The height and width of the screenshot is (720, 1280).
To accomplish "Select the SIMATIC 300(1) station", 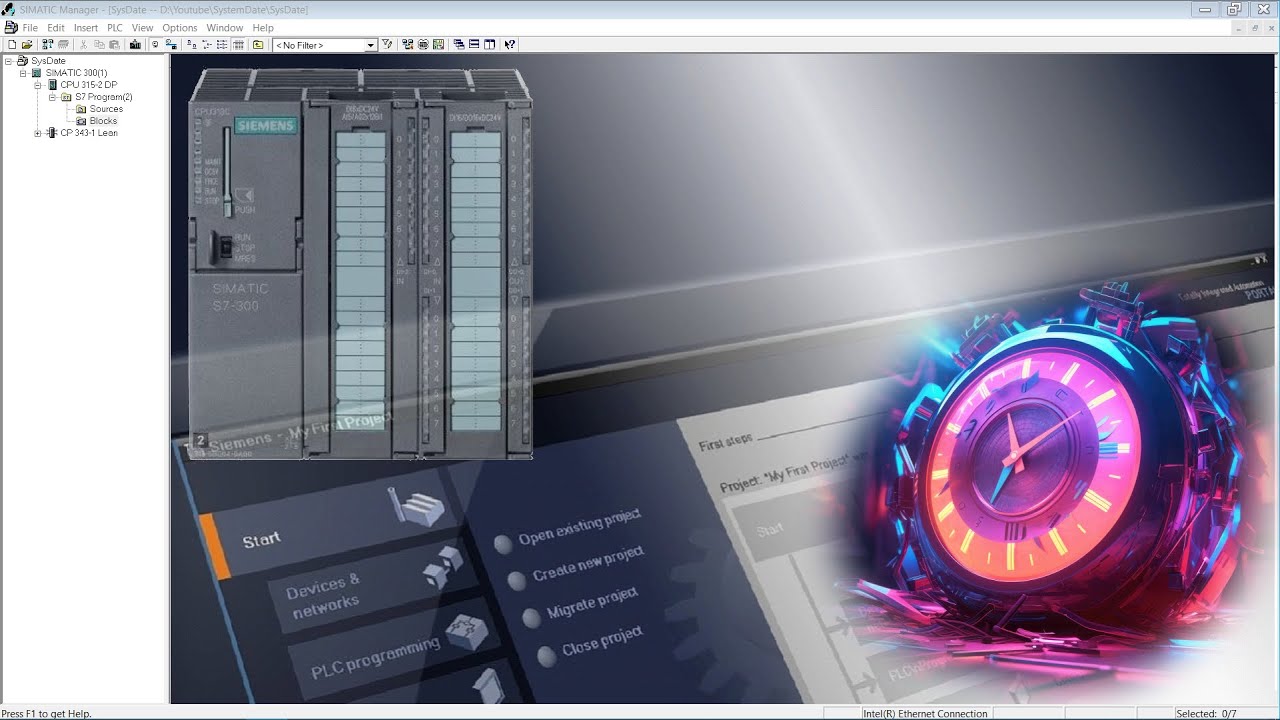I will (x=77, y=73).
